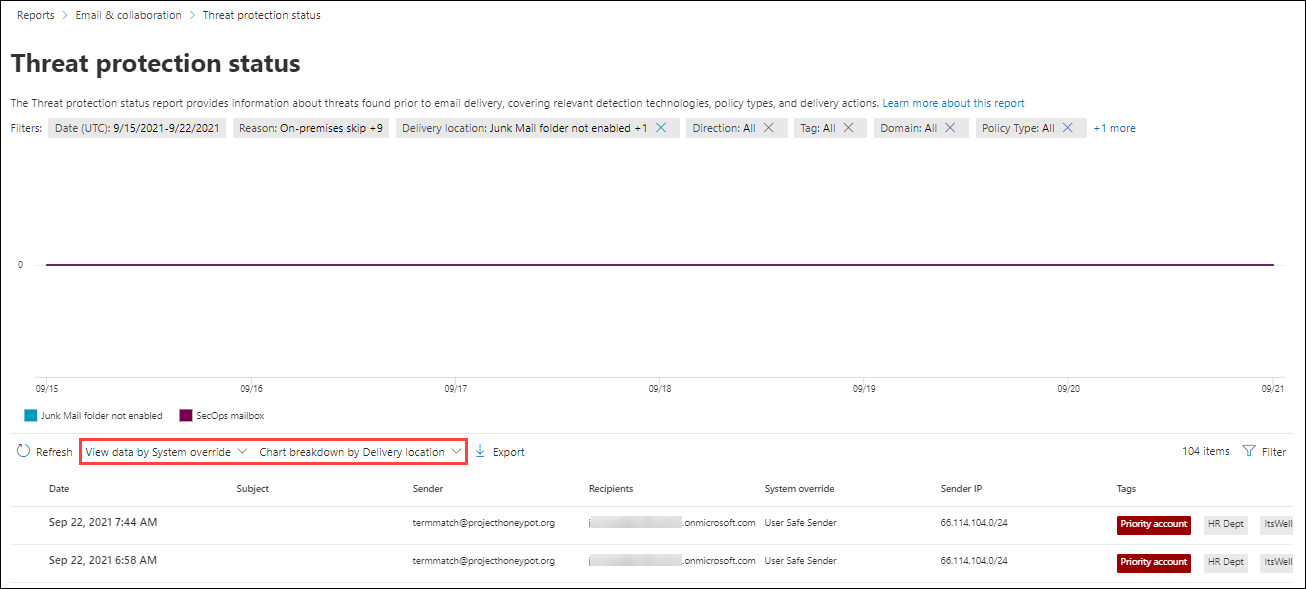Clear the Tag: All filter using X

tap(848, 128)
